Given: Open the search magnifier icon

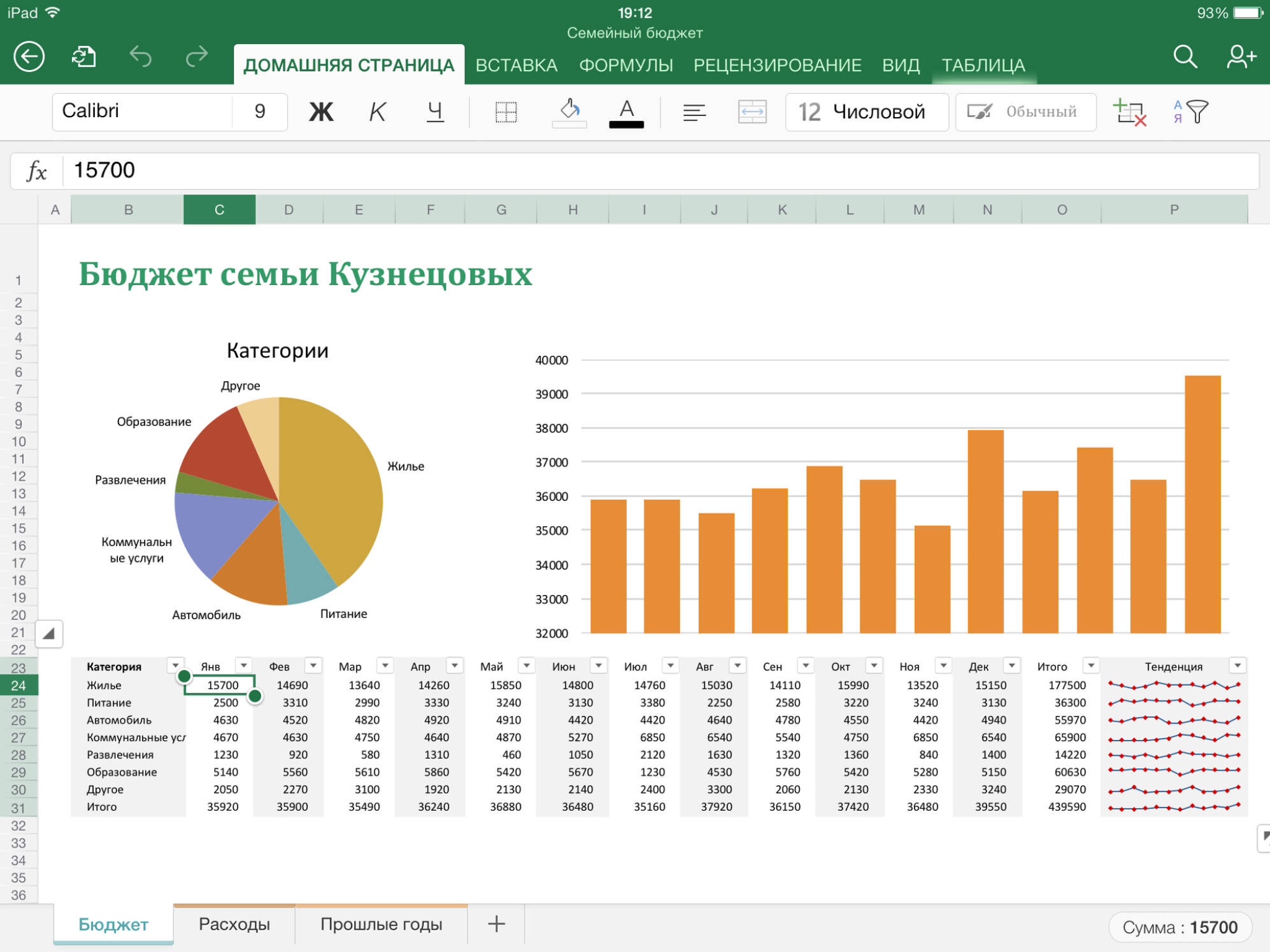Looking at the screenshot, I should click(1184, 57).
